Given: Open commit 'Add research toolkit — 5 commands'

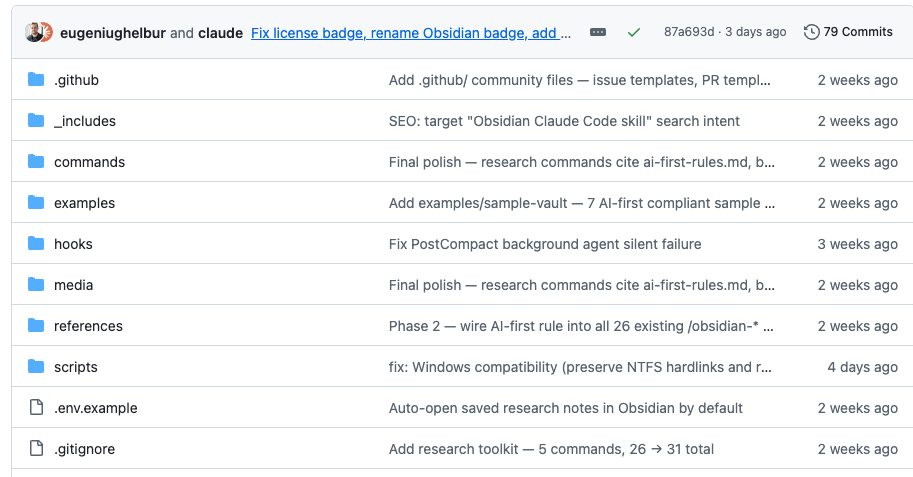Looking at the screenshot, I should pyautogui.click(x=551, y=449).
